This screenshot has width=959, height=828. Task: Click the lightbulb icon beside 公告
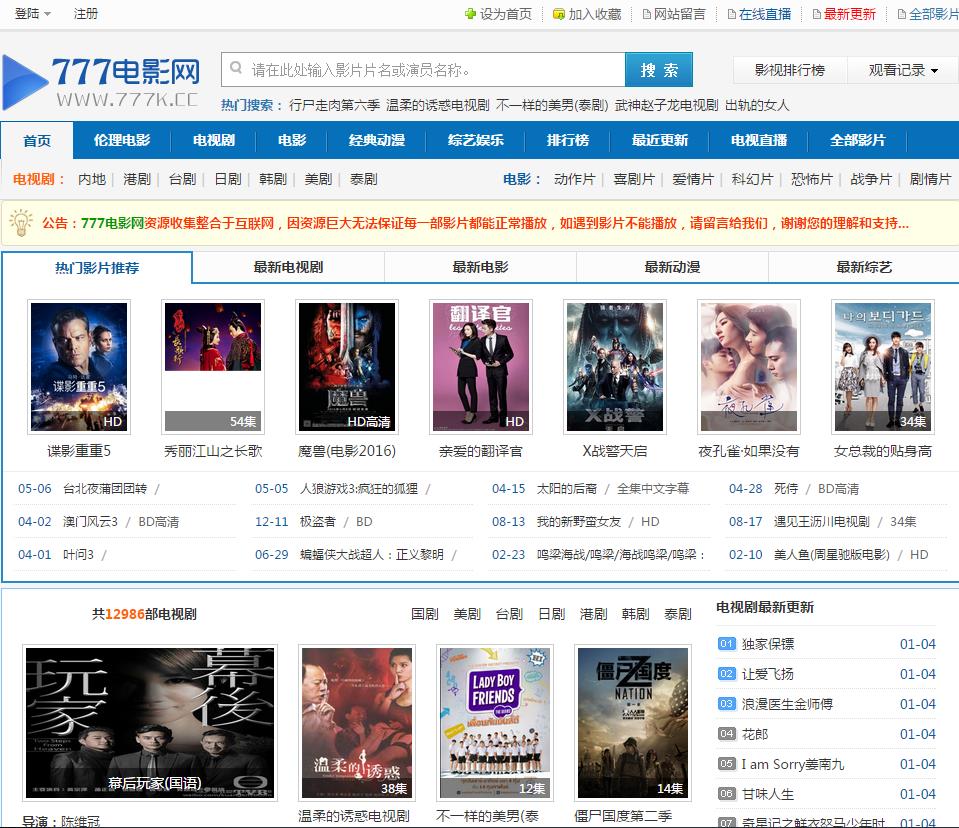[21, 223]
